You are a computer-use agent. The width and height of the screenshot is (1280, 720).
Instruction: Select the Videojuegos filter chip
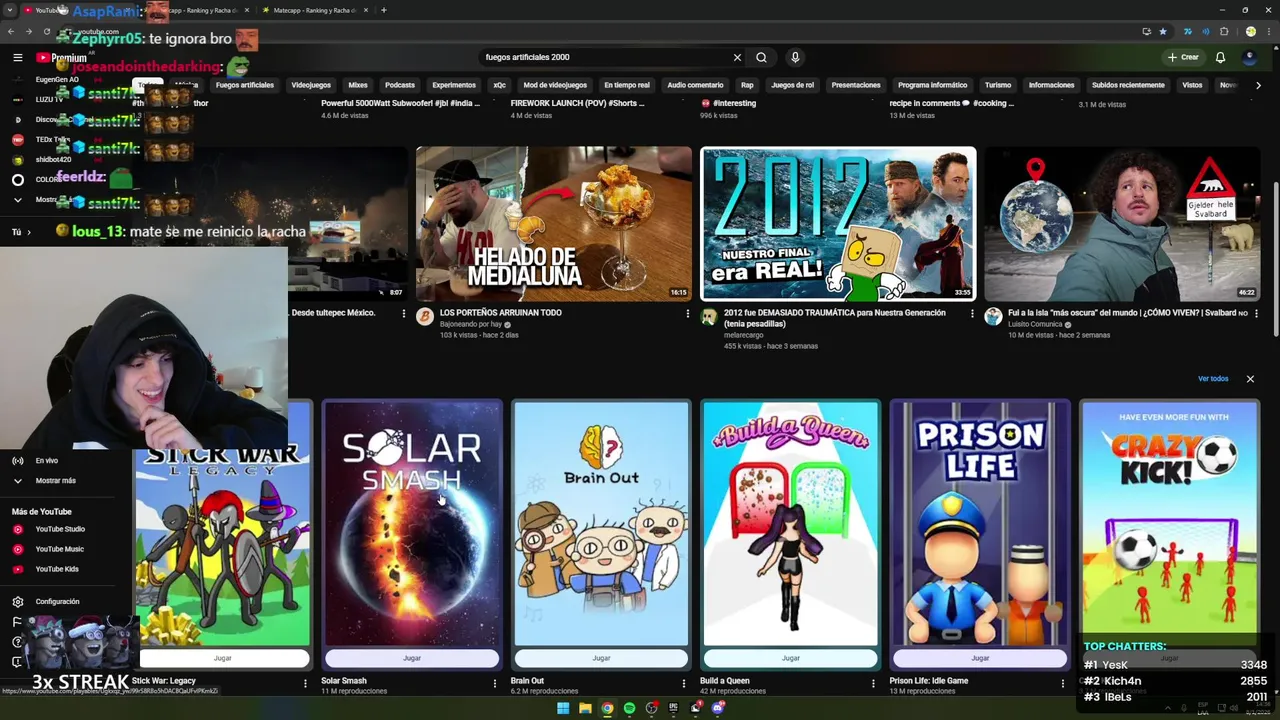(311, 85)
